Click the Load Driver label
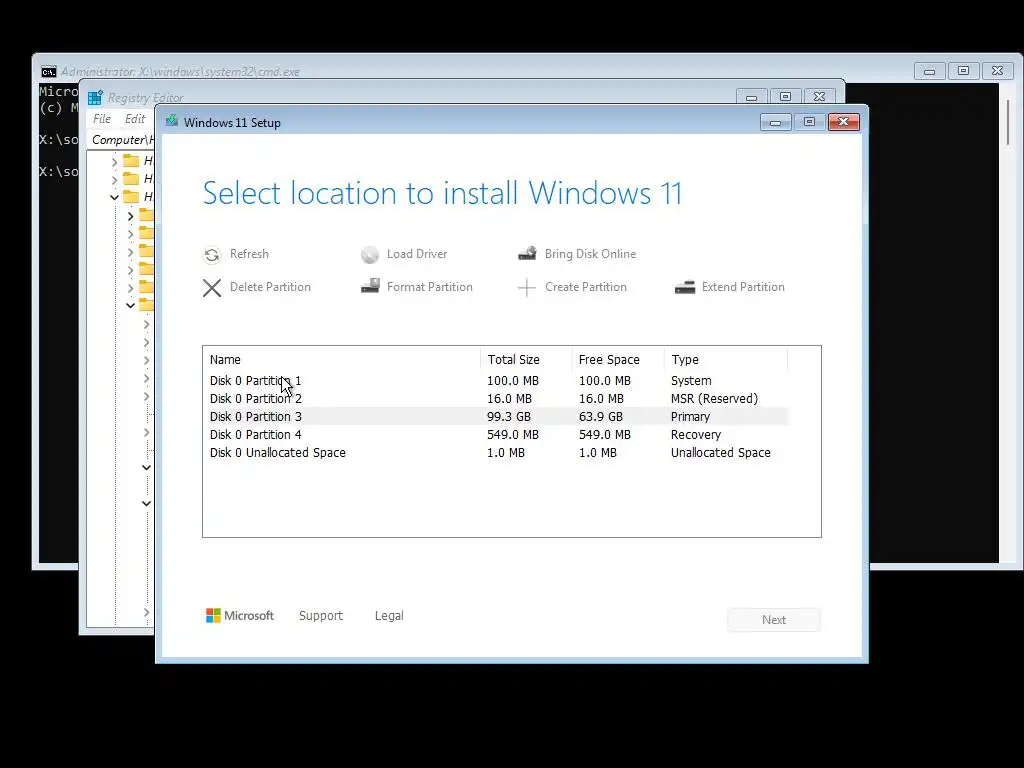Image resolution: width=1024 pixels, height=768 pixels. pos(417,254)
